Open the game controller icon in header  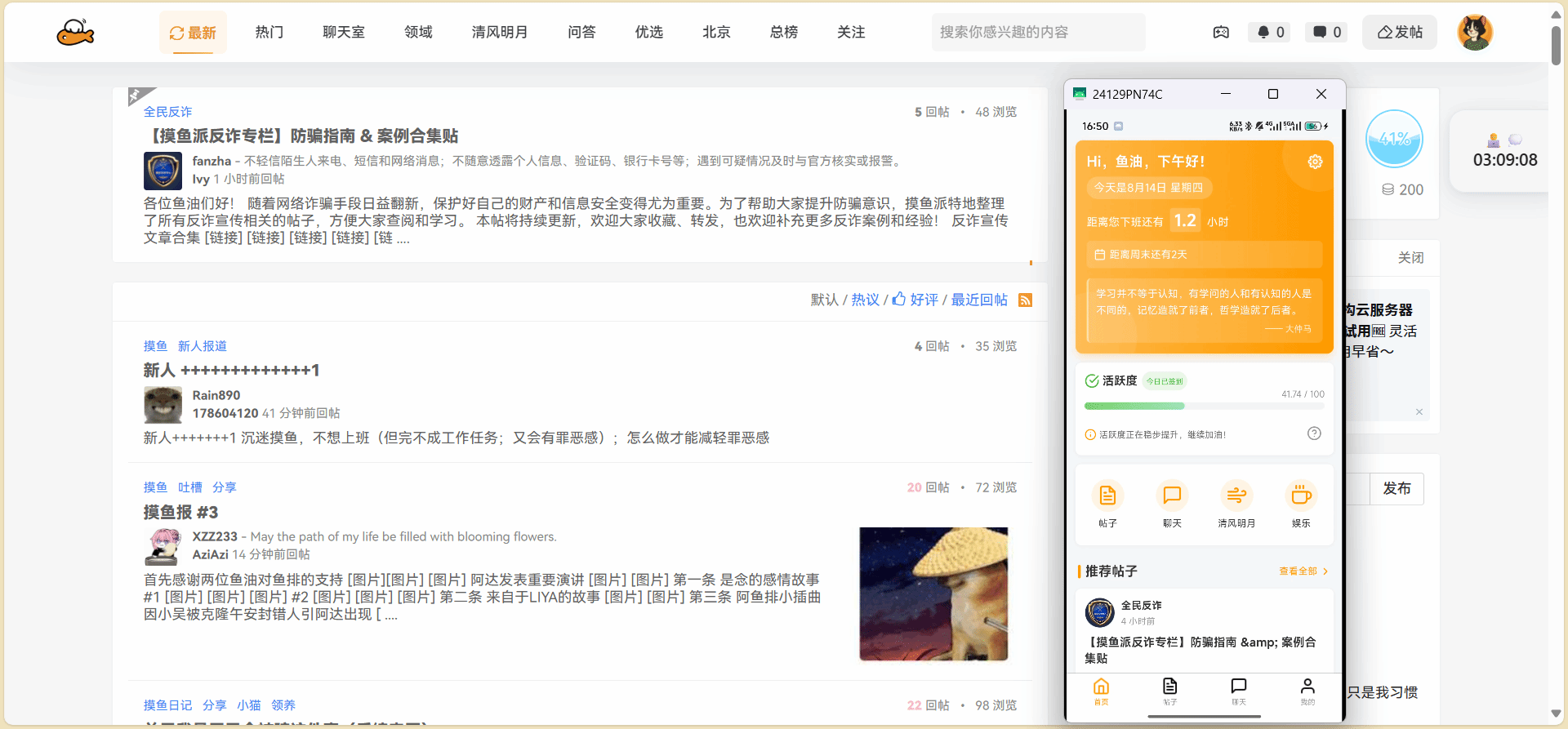pyautogui.click(x=1221, y=33)
